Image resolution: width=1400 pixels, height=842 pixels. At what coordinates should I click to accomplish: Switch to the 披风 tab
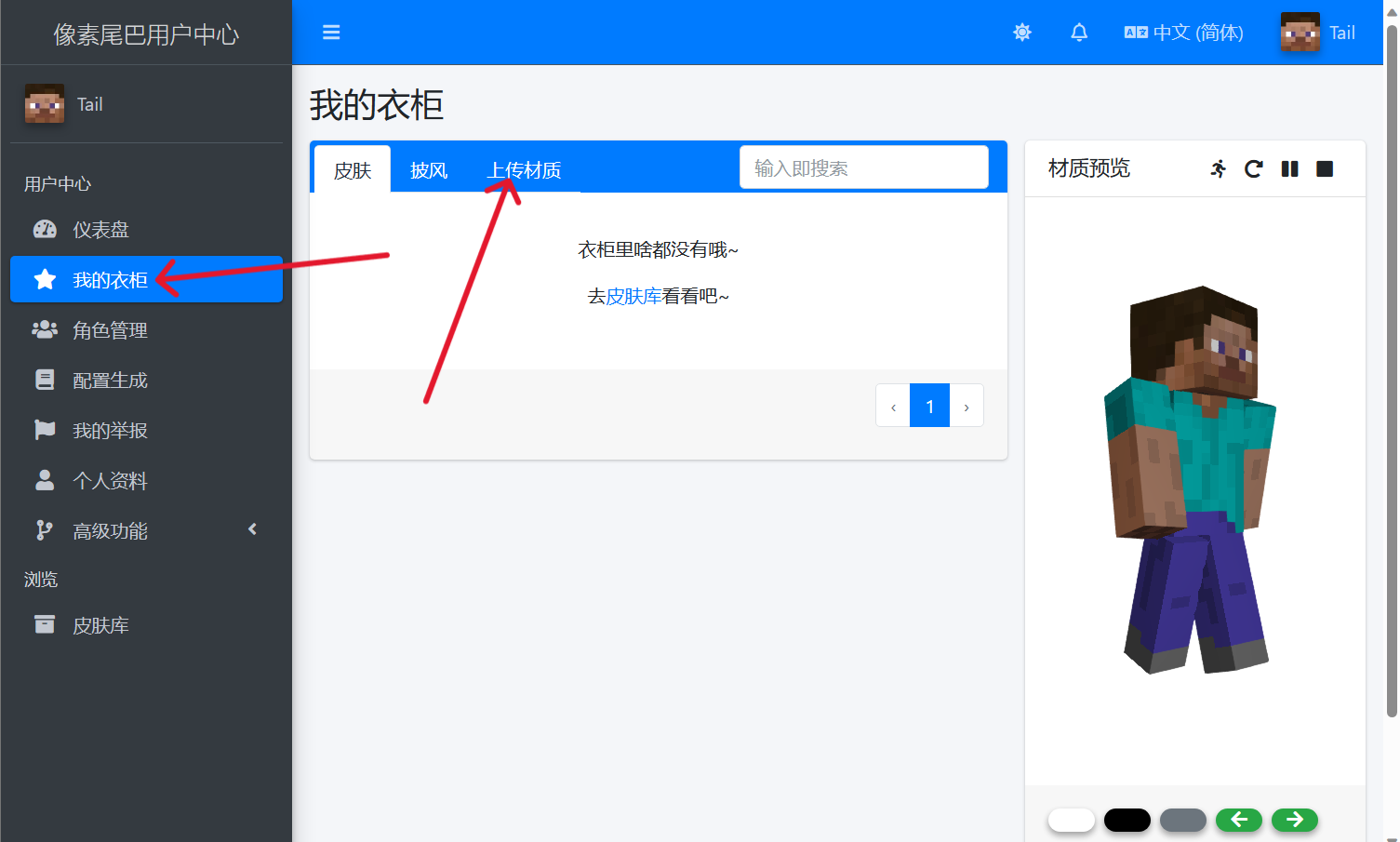pyautogui.click(x=429, y=170)
